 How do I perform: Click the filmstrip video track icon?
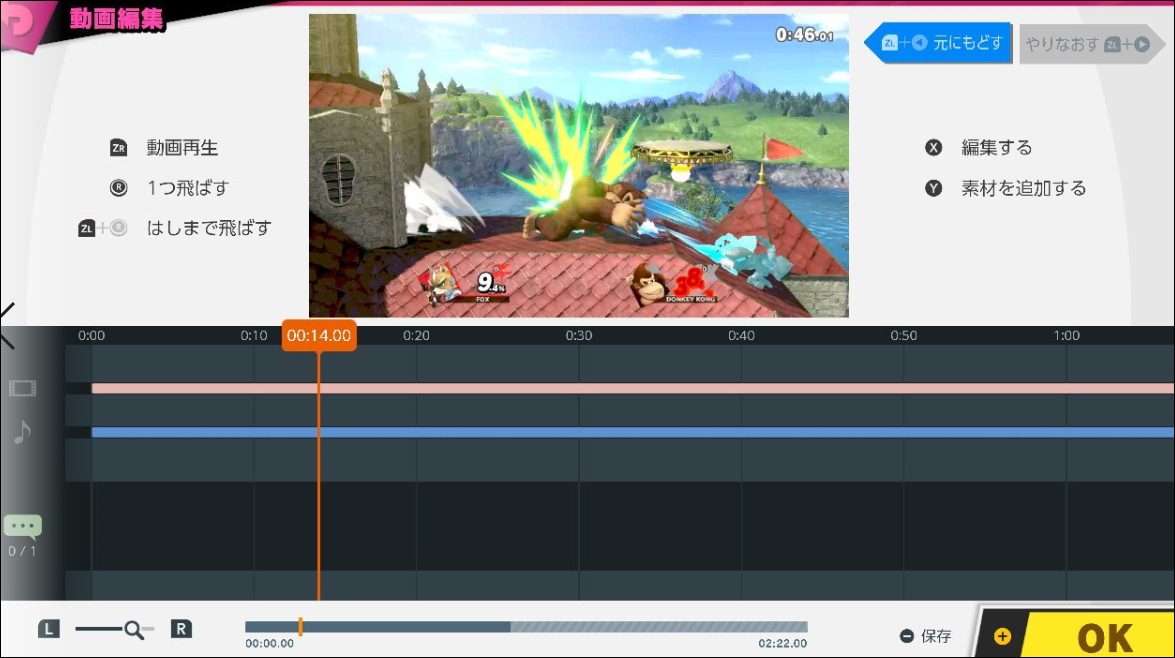(x=22, y=388)
